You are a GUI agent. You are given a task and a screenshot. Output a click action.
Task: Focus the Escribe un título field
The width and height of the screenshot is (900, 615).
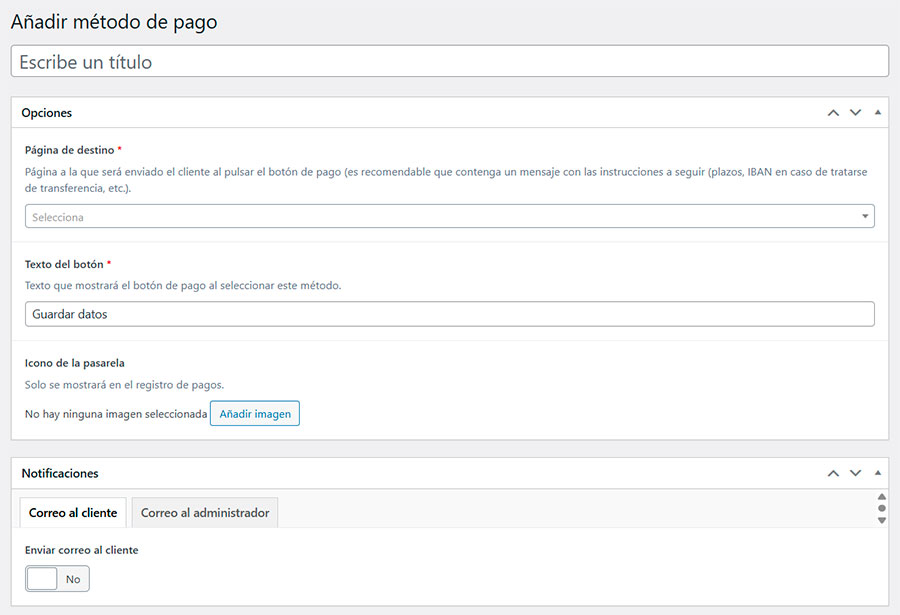[449, 62]
